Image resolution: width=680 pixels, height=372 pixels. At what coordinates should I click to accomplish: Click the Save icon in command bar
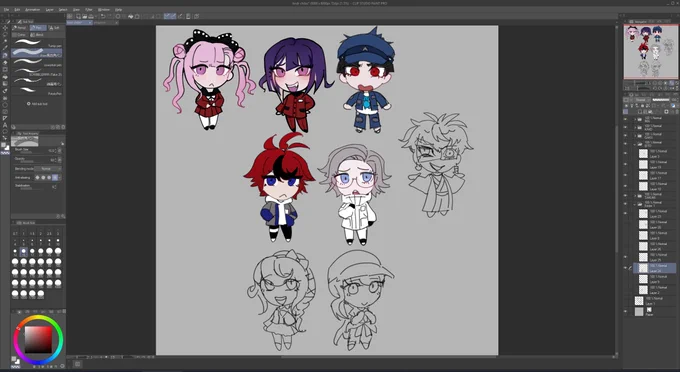coord(91,16)
